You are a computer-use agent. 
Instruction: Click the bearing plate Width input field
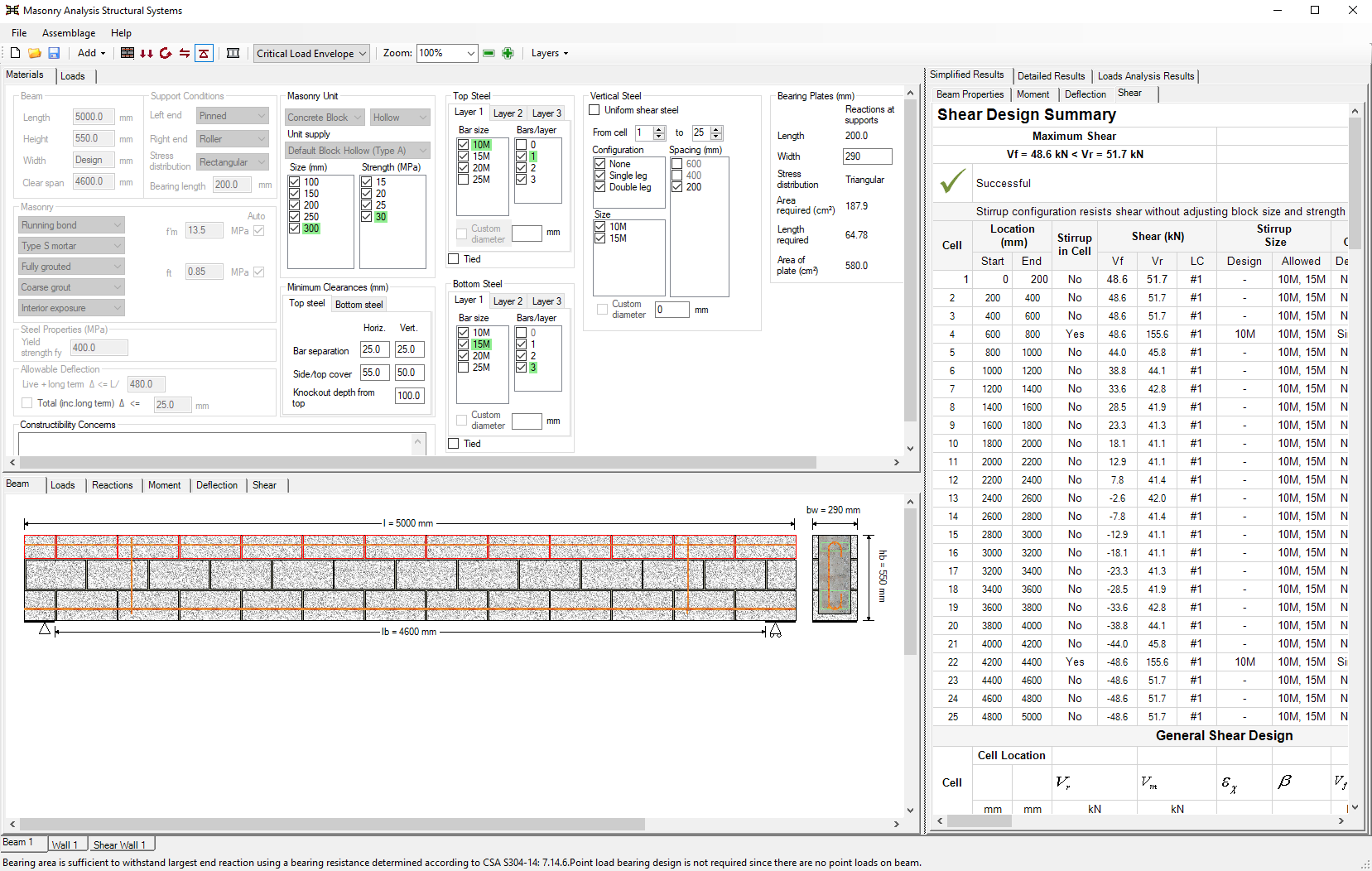[866, 156]
